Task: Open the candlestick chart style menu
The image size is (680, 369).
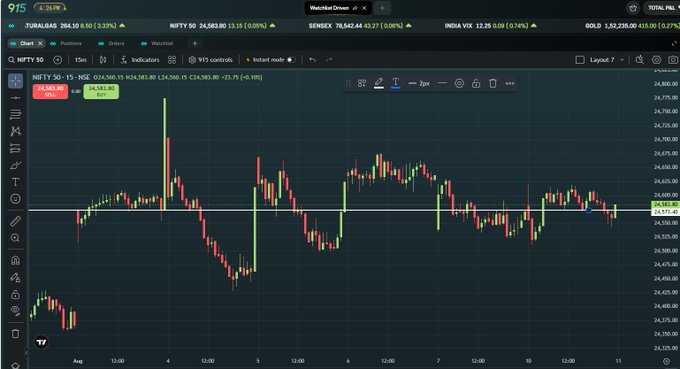Action: 103,60
